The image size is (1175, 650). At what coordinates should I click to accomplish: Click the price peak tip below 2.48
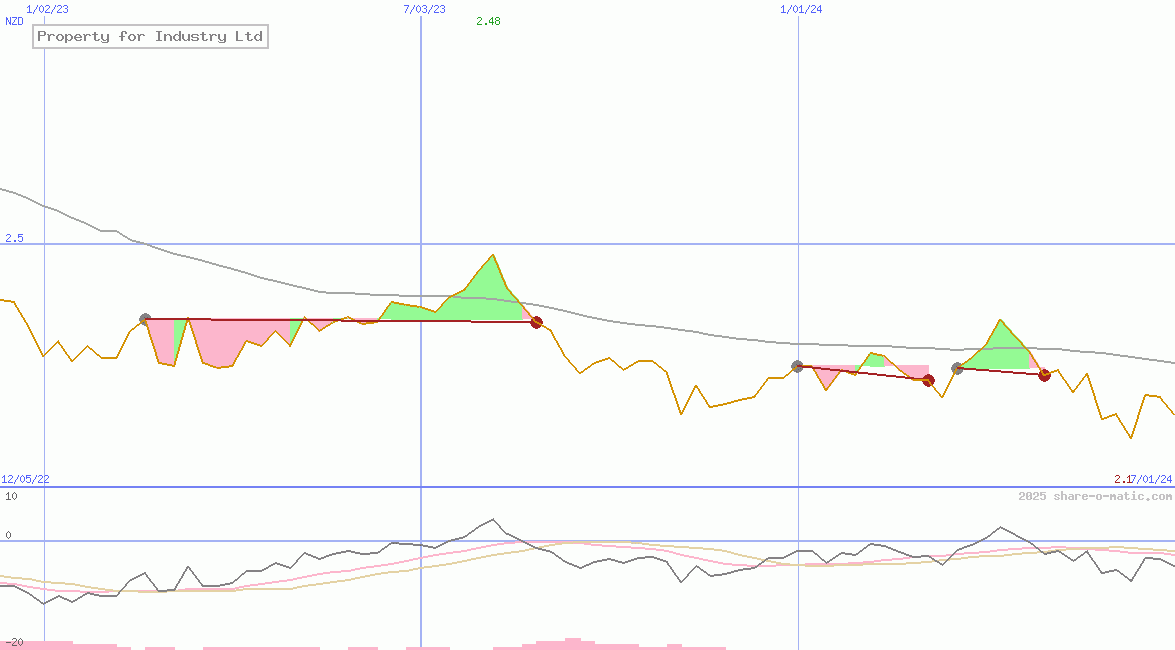point(493,256)
